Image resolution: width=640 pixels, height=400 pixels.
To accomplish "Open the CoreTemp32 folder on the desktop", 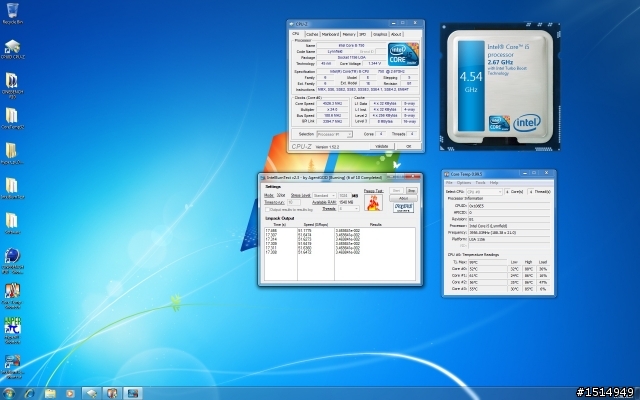I will [12, 118].
